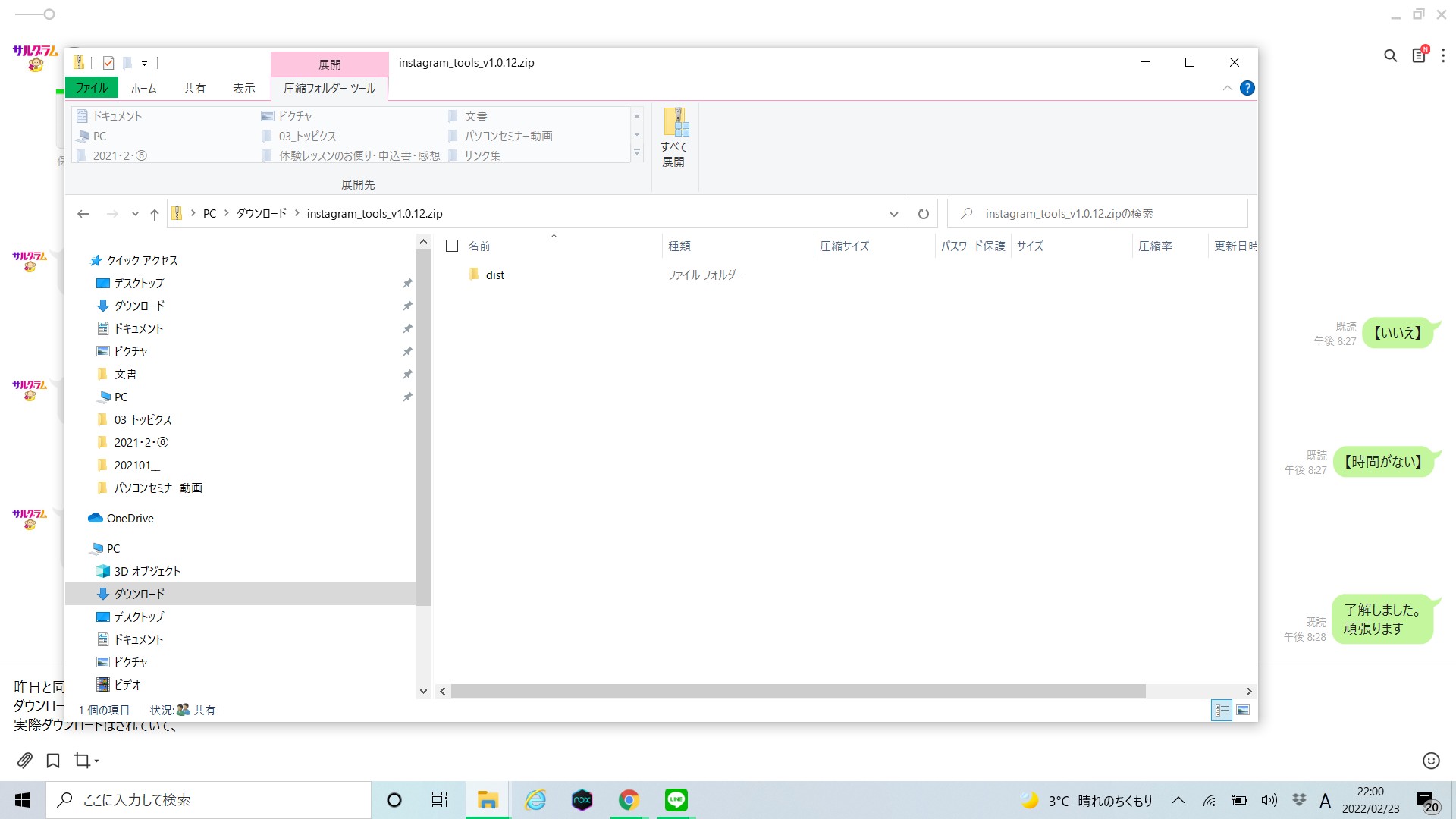Click the Windows Start button
This screenshot has width=1456, height=819.
pos(23,800)
